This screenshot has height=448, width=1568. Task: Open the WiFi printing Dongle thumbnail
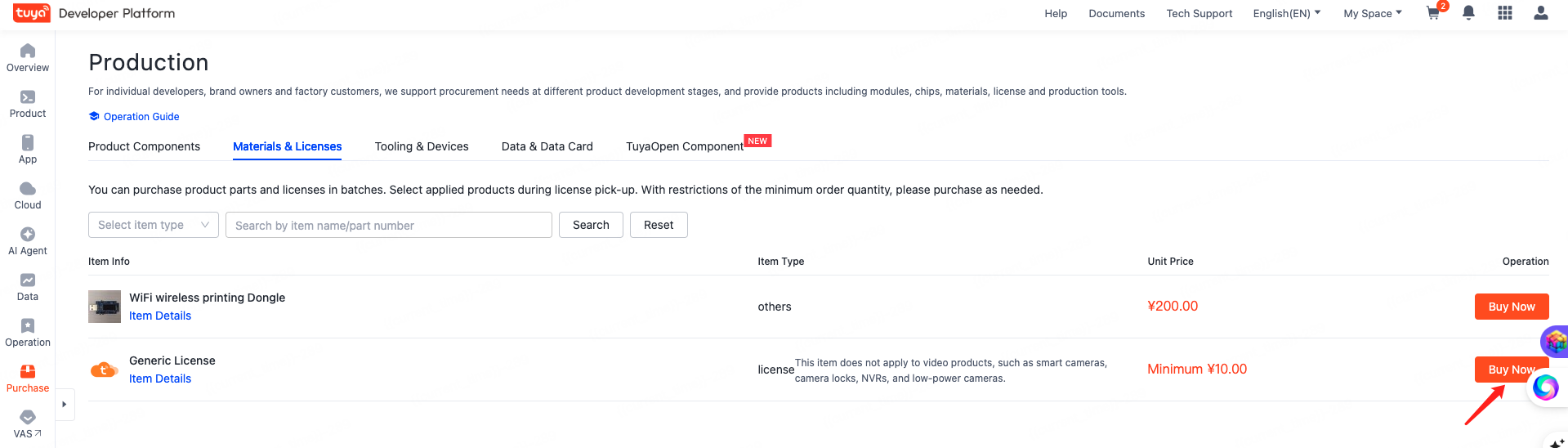point(105,307)
